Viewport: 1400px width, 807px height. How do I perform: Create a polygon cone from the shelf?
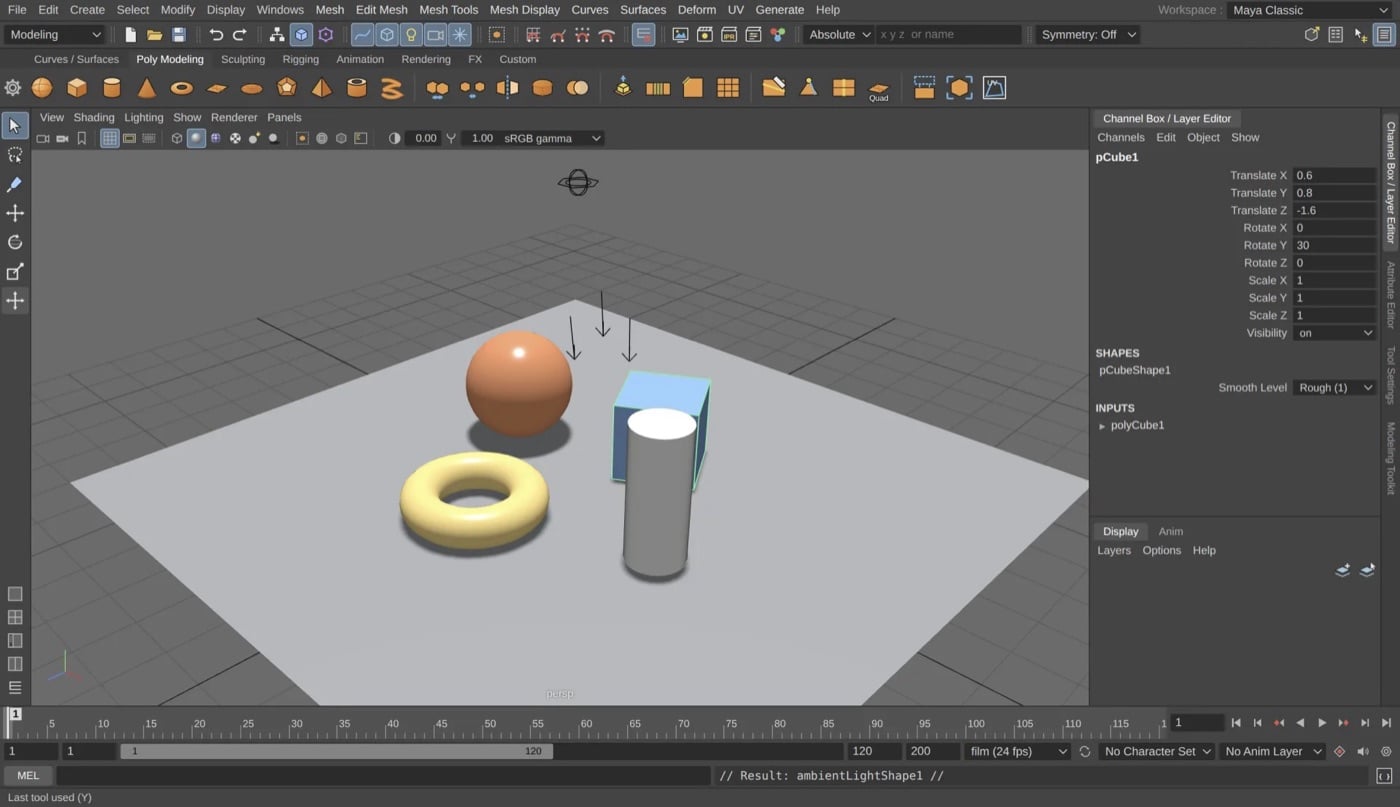coord(147,88)
